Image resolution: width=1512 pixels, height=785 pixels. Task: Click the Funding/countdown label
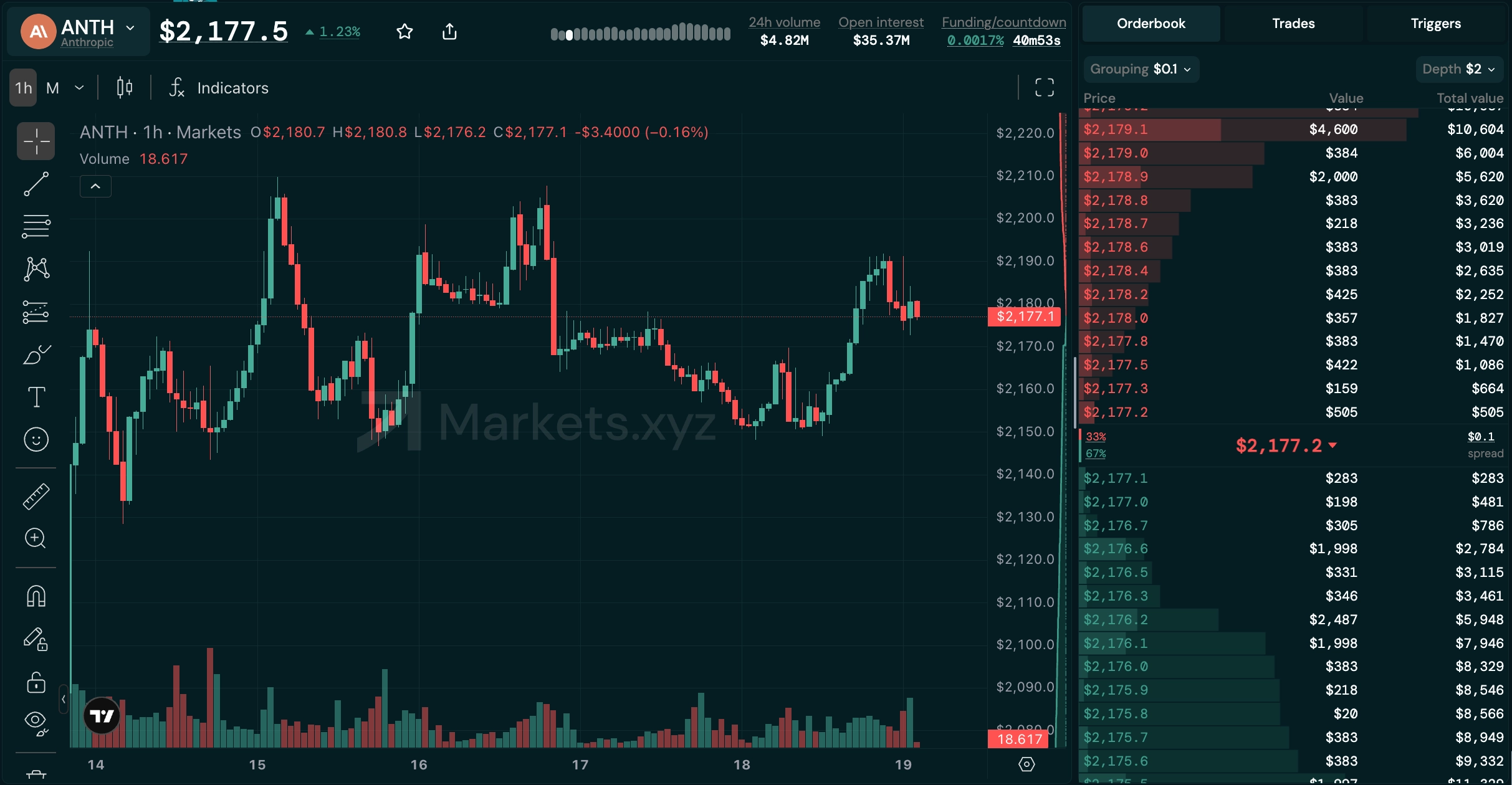point(1003,22)
